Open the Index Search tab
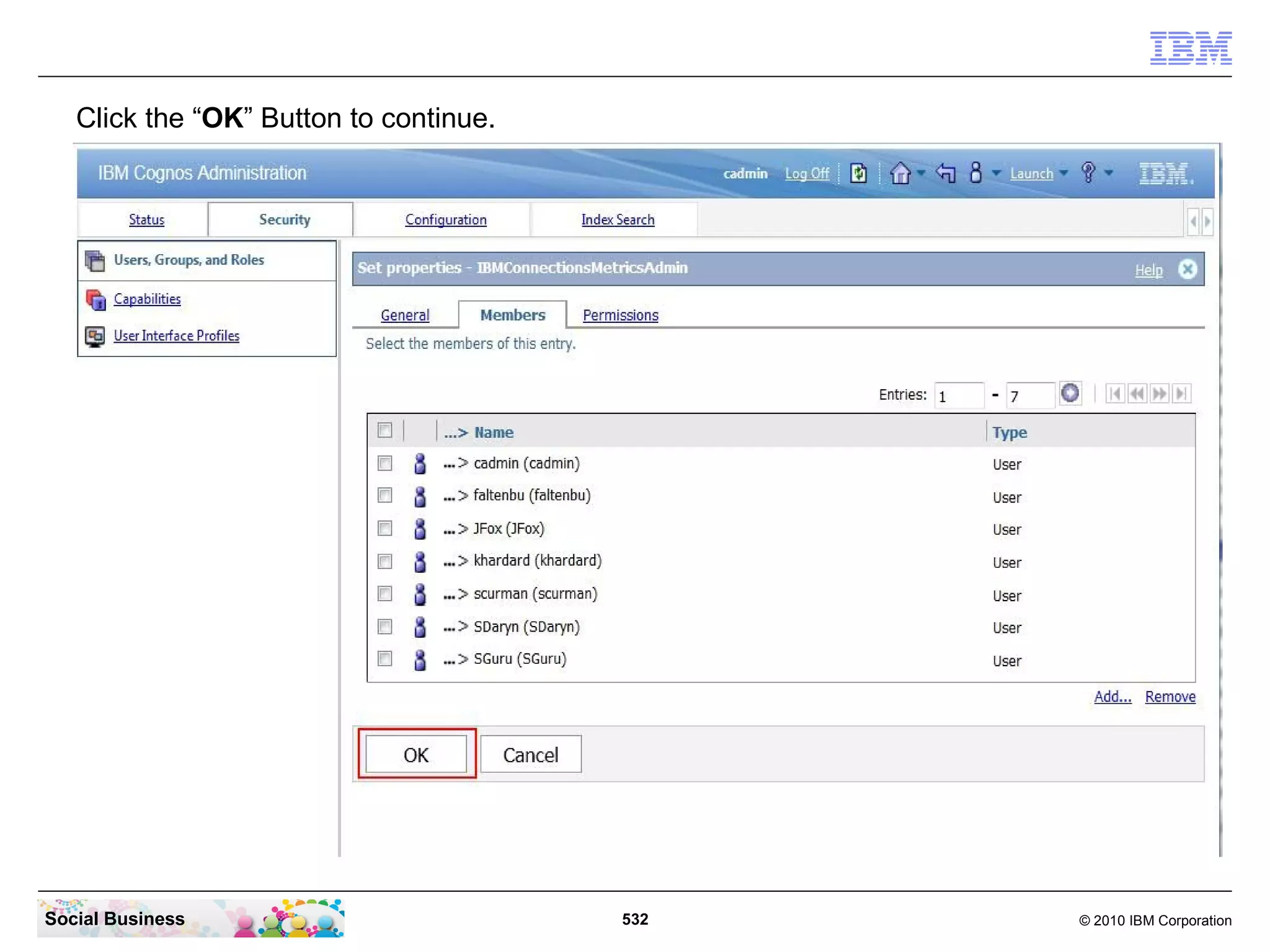Screen dimensions: 1270x952 pyautogui.click(x=618, y=219)
